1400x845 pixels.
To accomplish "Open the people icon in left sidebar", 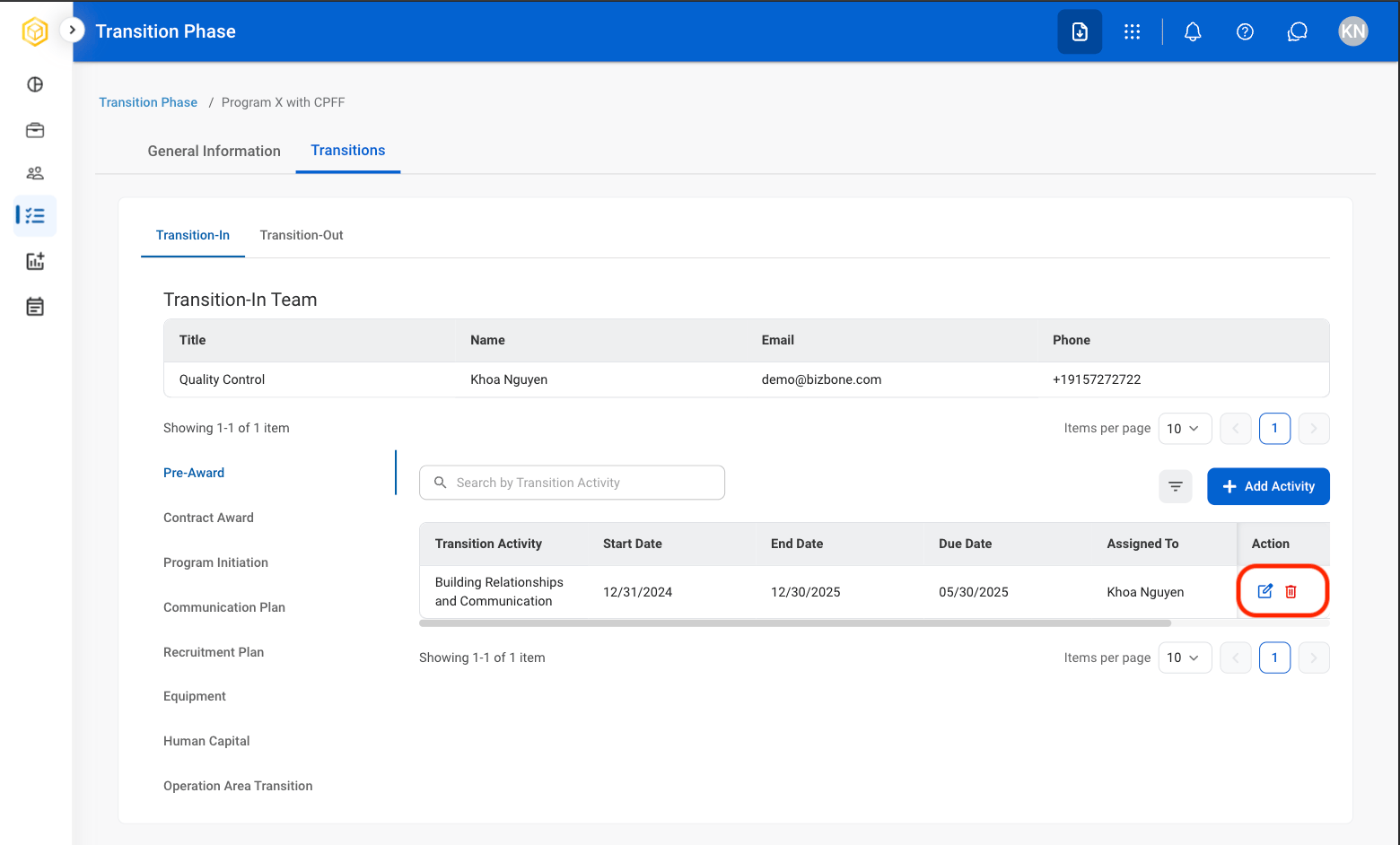I will click(35, 173).
